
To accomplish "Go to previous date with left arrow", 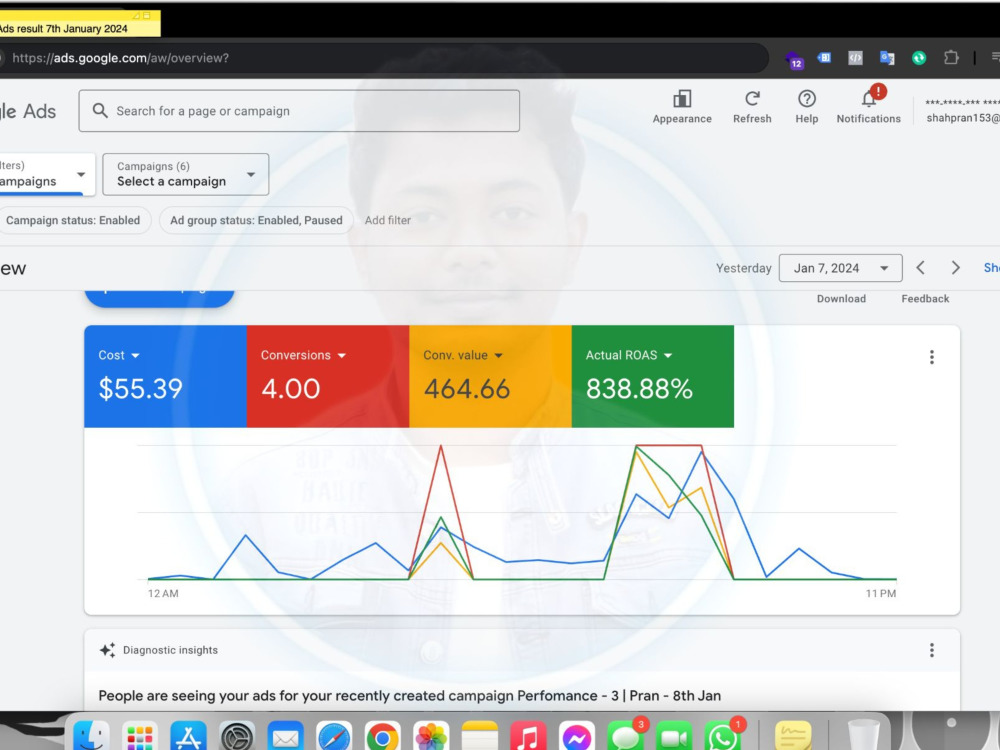I will tap(920, 268).
